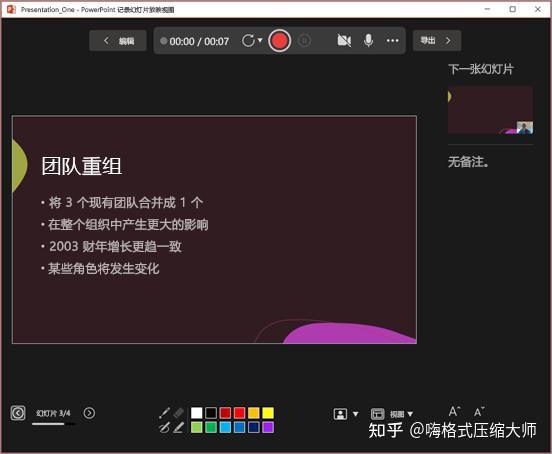Click the 视图 layout view icon
This screenshot has height=454, width=552.
coord(377,414)
